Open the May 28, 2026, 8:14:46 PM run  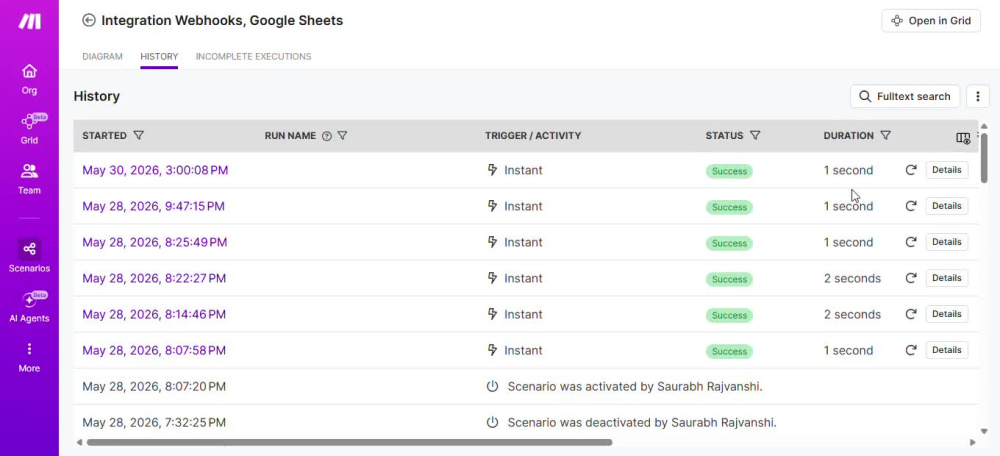(x=154, y=314)
